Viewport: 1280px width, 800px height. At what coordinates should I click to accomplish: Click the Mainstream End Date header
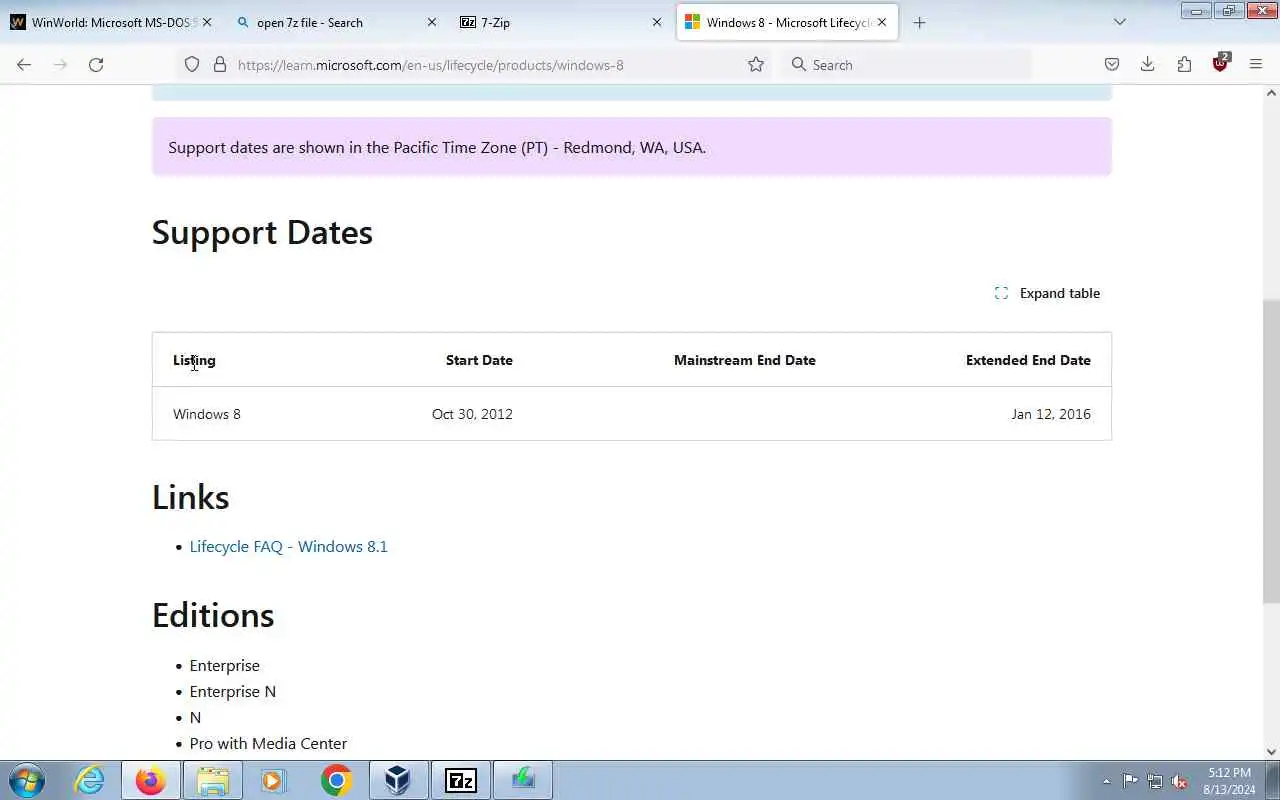click(745, 360)
